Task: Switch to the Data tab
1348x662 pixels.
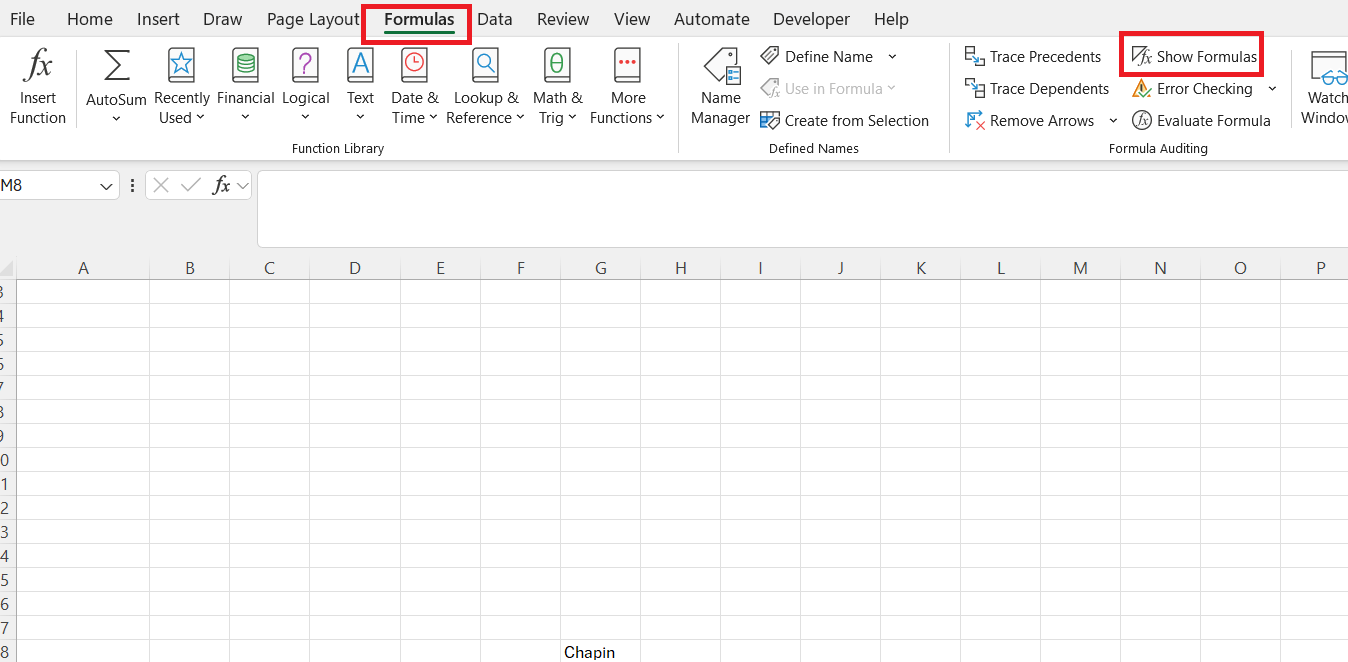Action: point(495,18)
